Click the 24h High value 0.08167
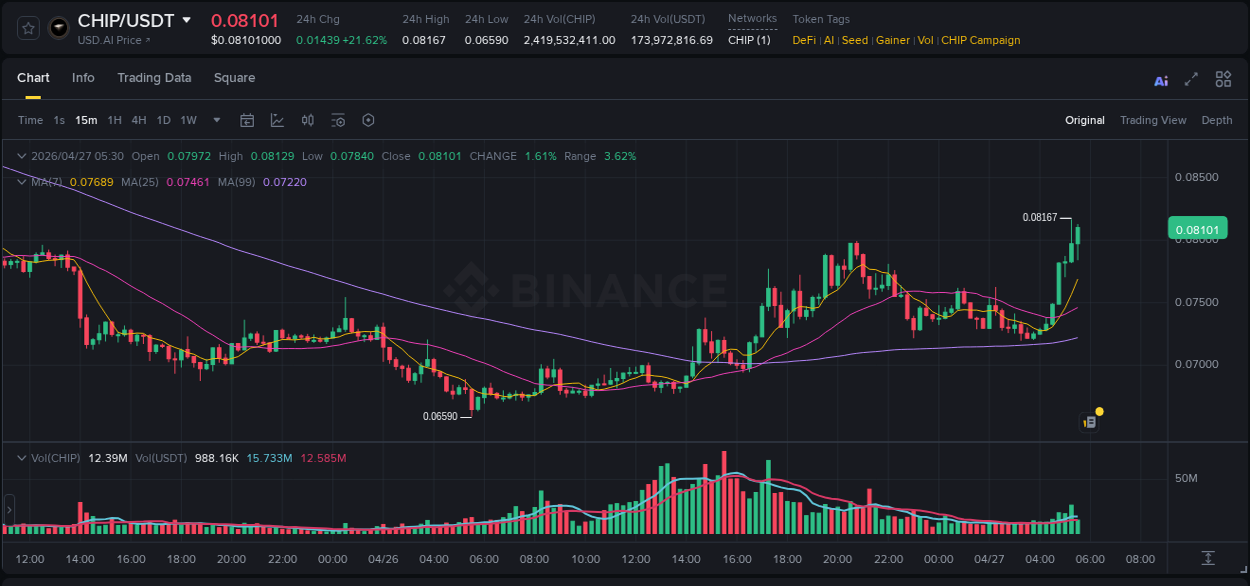The width and height of the screenshot is (1250, 586). pos(424,40)
